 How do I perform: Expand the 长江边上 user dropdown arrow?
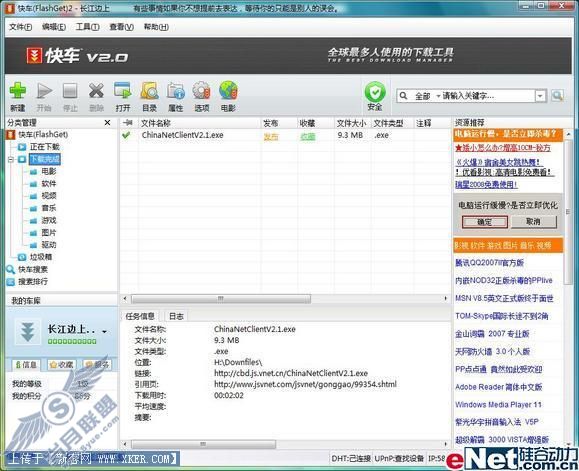105,331
